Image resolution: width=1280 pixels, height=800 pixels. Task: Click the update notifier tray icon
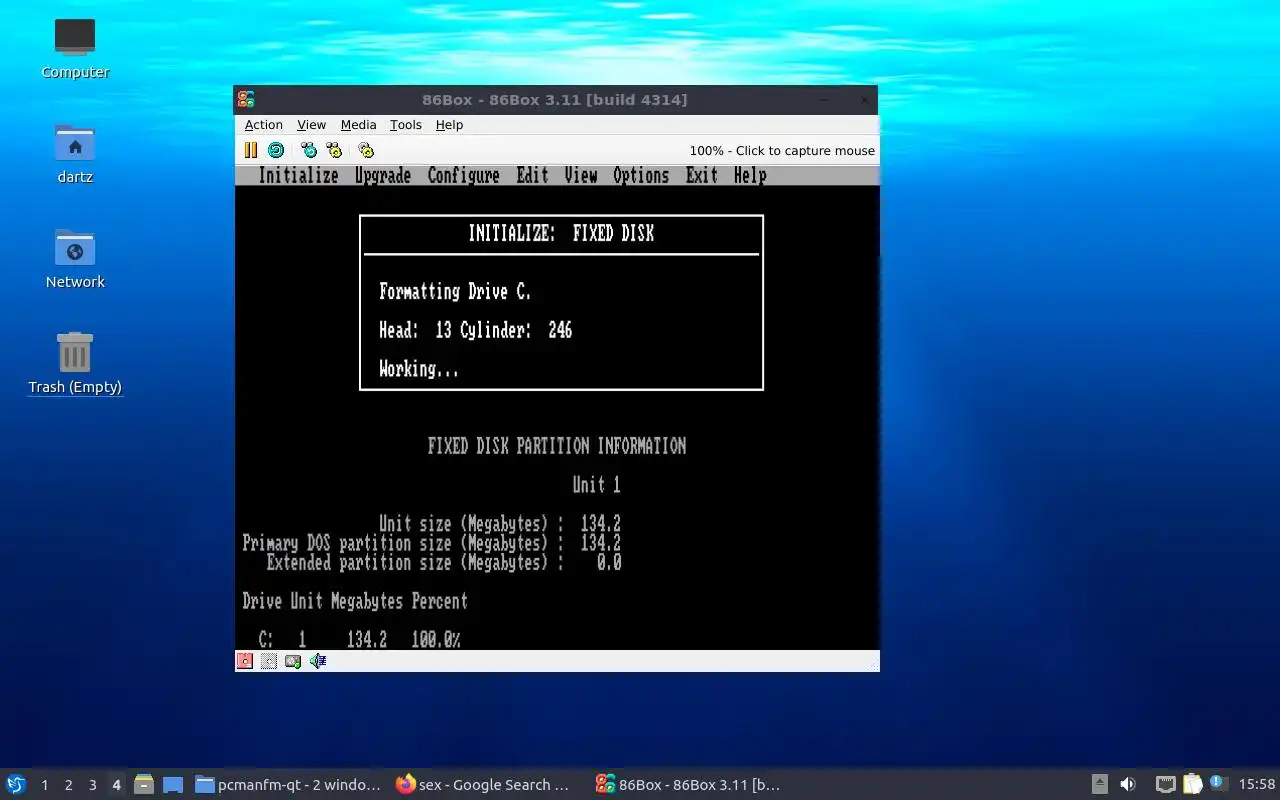[1218, 783]
